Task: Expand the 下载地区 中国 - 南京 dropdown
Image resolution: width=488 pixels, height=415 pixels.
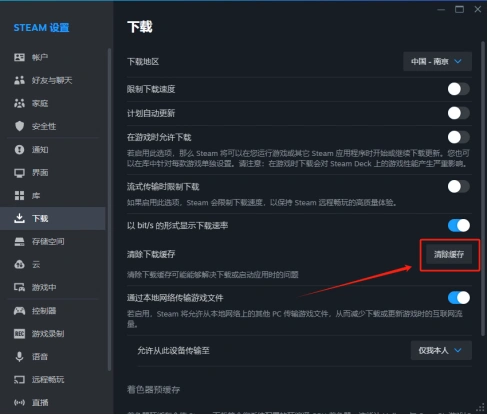Action: click(x=437, y=61)
